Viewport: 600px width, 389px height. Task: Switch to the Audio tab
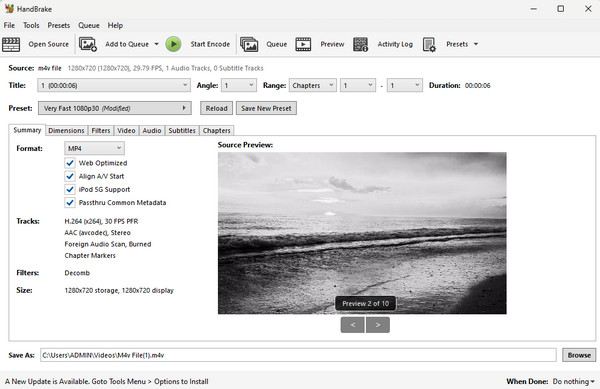click(152, 130)
